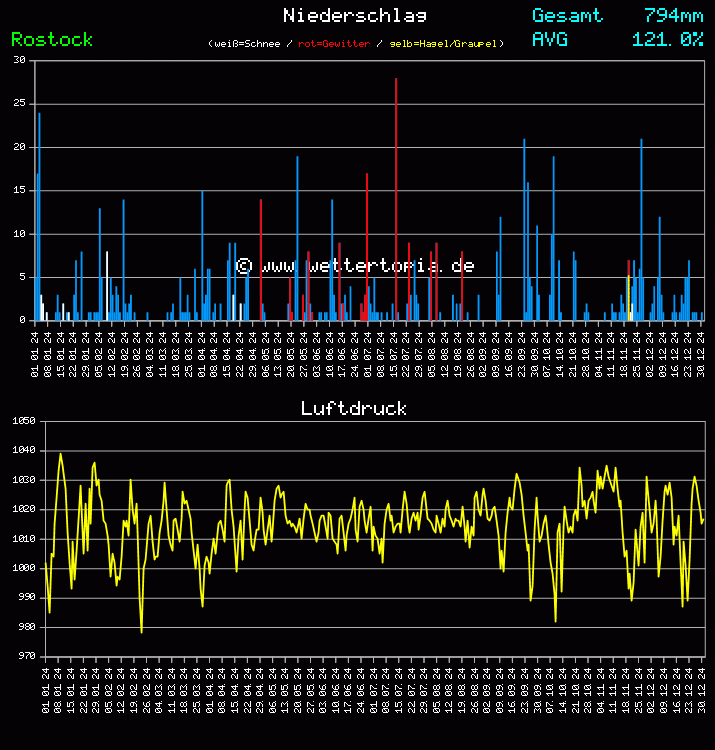
Task: Click the lowest pressure dip near 978
Action: click(x=141, y=630)
